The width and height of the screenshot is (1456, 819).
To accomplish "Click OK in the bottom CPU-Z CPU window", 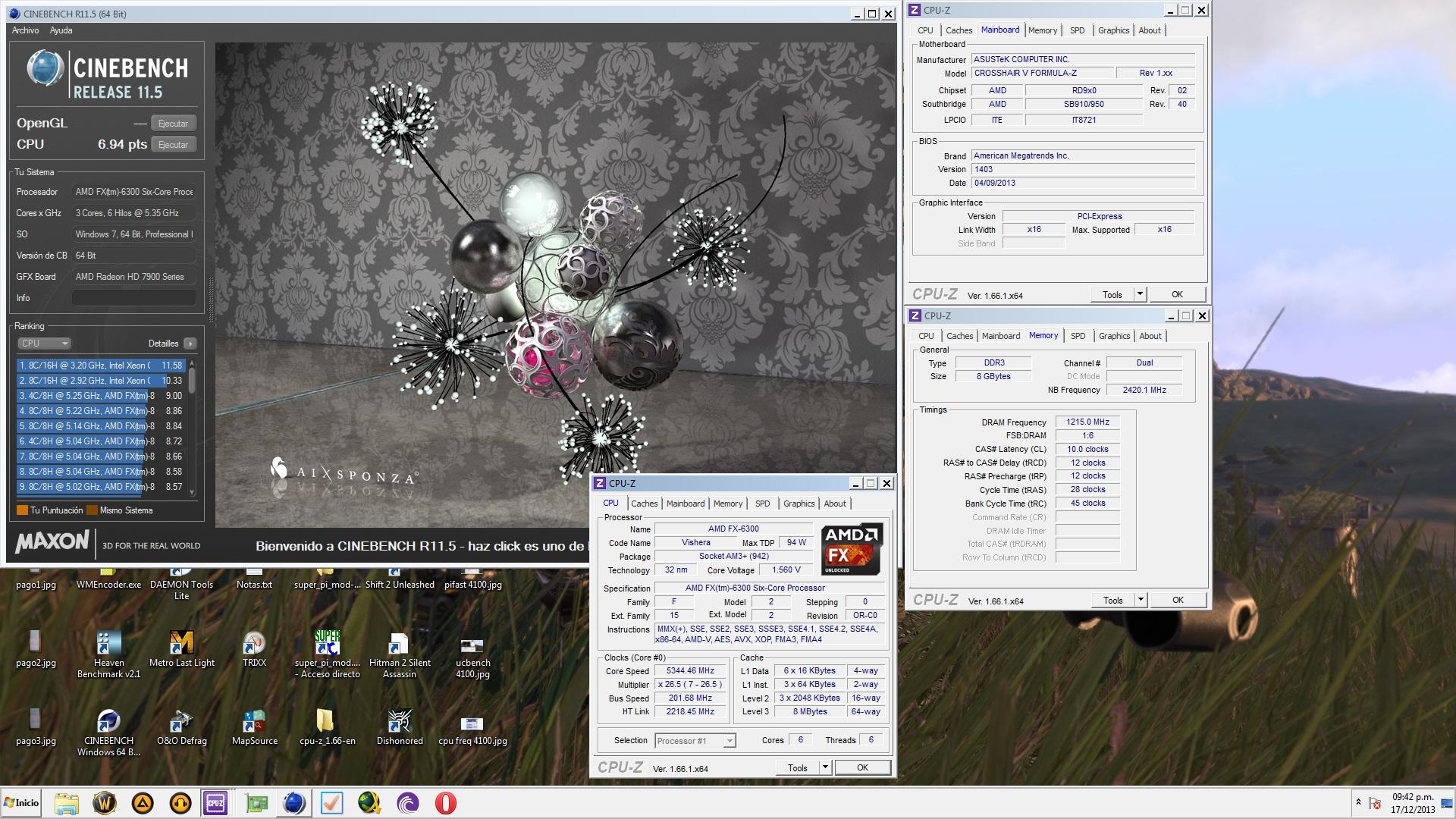I will tap(862, 767).
